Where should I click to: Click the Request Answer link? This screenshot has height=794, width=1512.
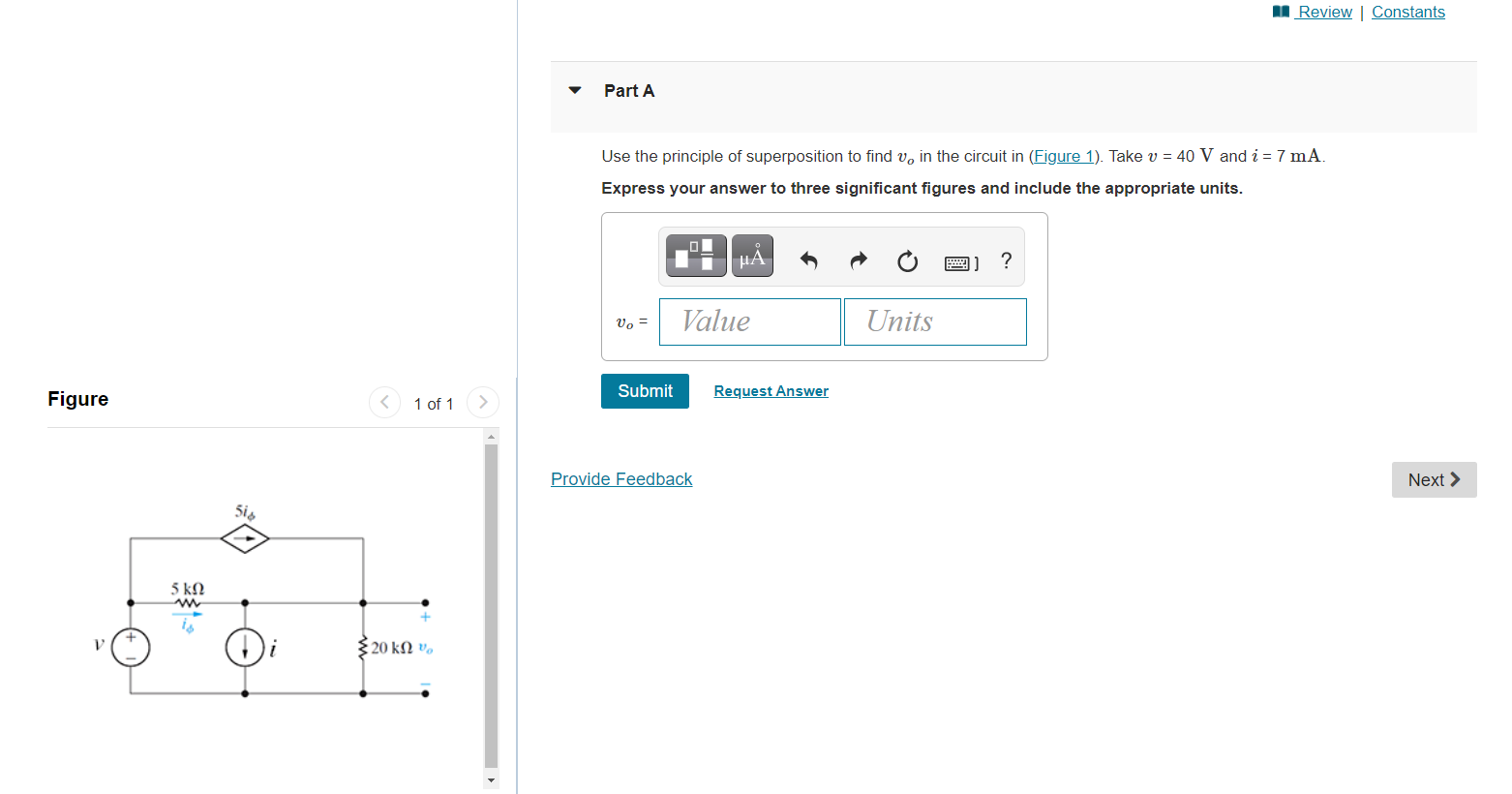(771, 390)
